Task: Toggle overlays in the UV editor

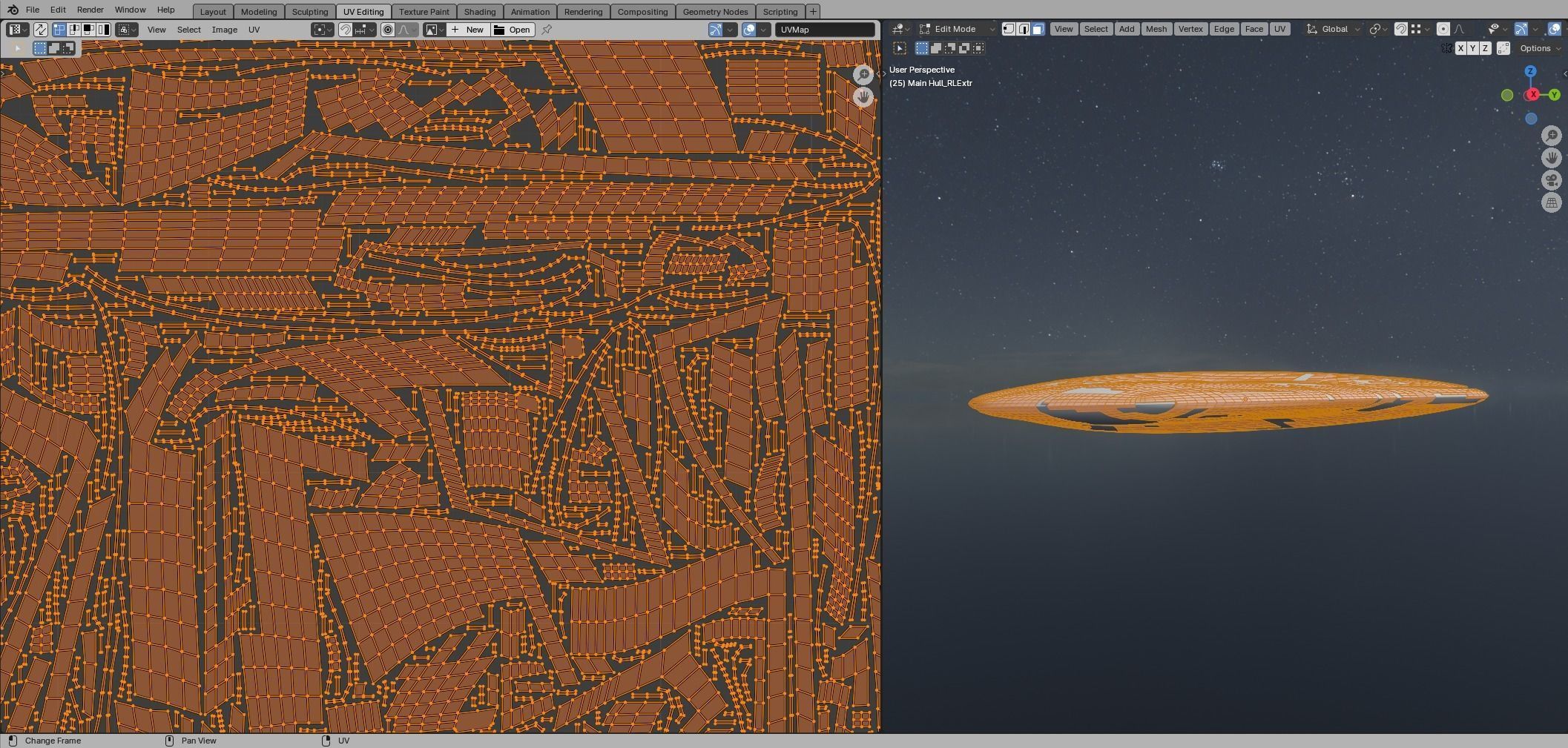Action: [x=749, y=30]
